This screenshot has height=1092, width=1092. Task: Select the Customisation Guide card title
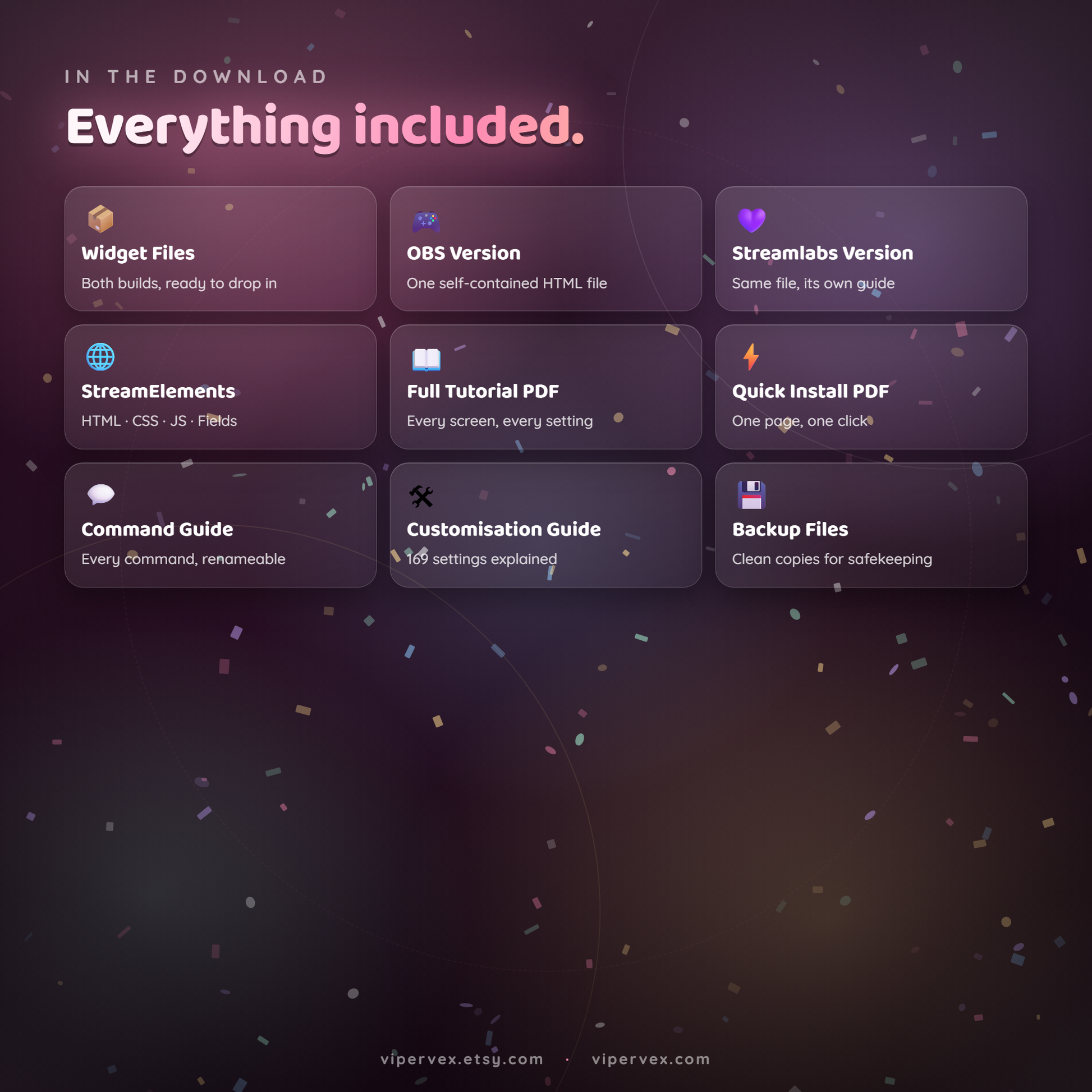pos(503,529)
